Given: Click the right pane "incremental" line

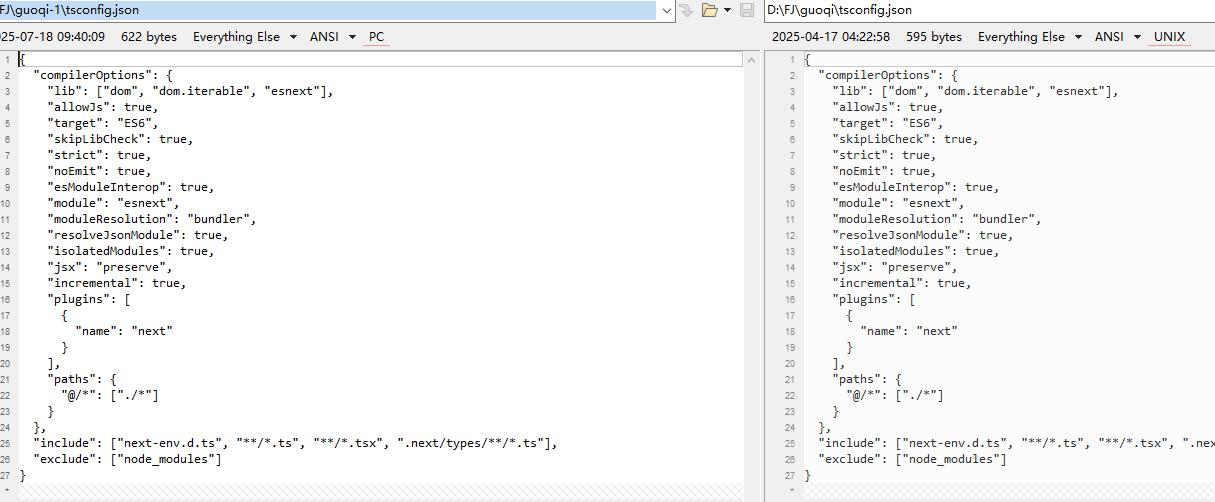Looking at the screenshot, I should pyautogui.click(x=902, y=283).
